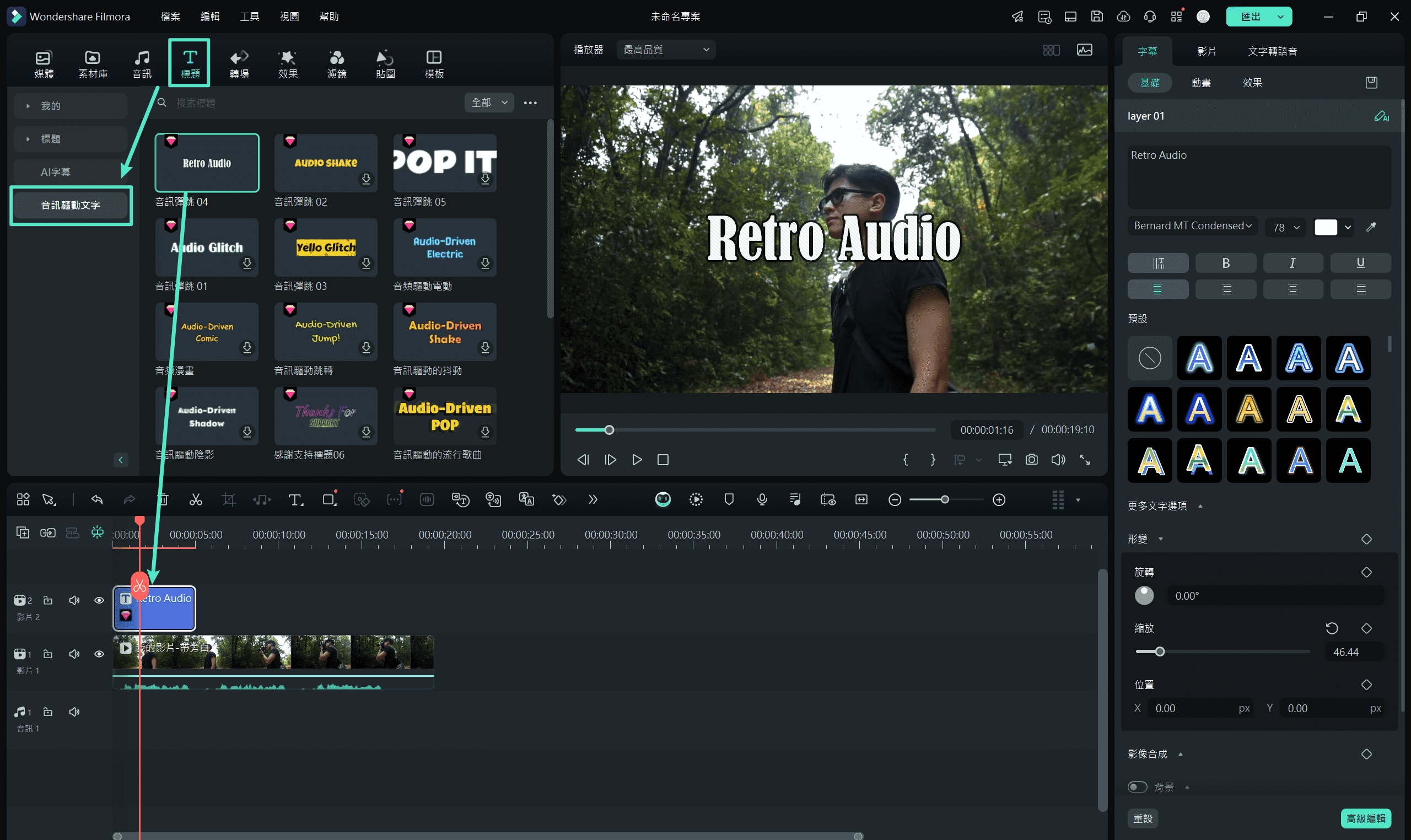Screen dimensions: 1411x840
Task: Open the 檔案 menu
Action: (x=170, y=17)
